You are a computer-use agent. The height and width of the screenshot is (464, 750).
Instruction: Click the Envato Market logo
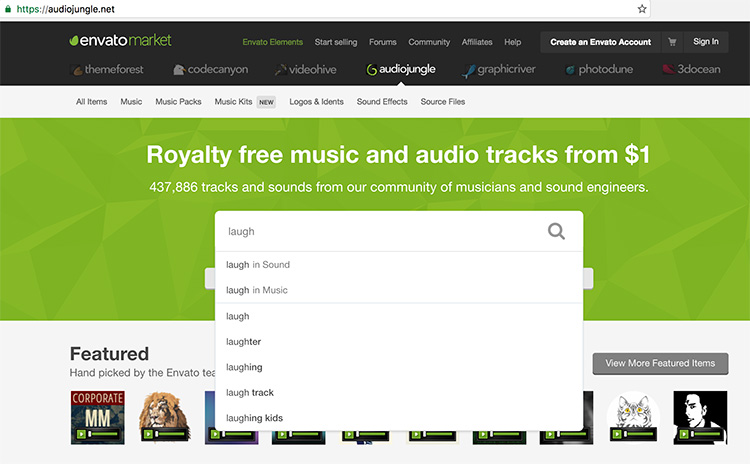(x=120, y=41)
